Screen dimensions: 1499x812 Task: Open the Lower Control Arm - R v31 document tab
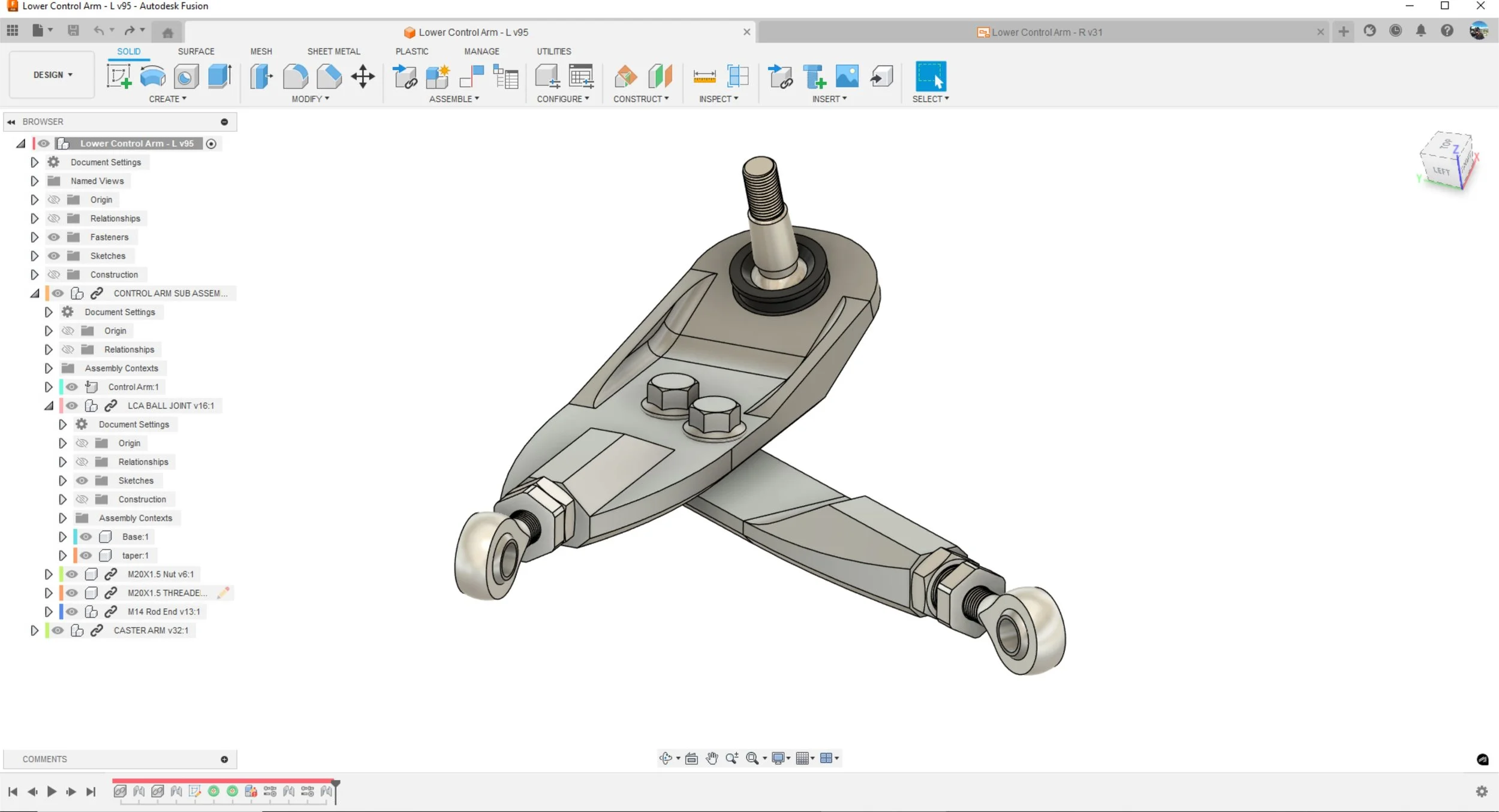1046,32
